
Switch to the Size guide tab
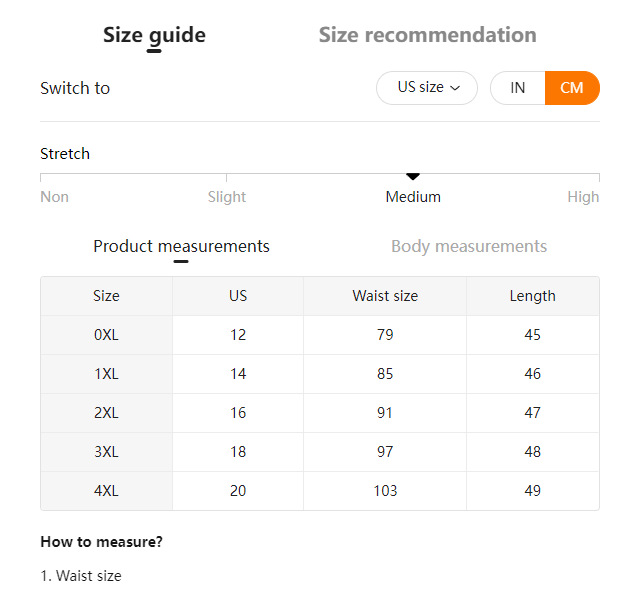click(x=154, y=35)
